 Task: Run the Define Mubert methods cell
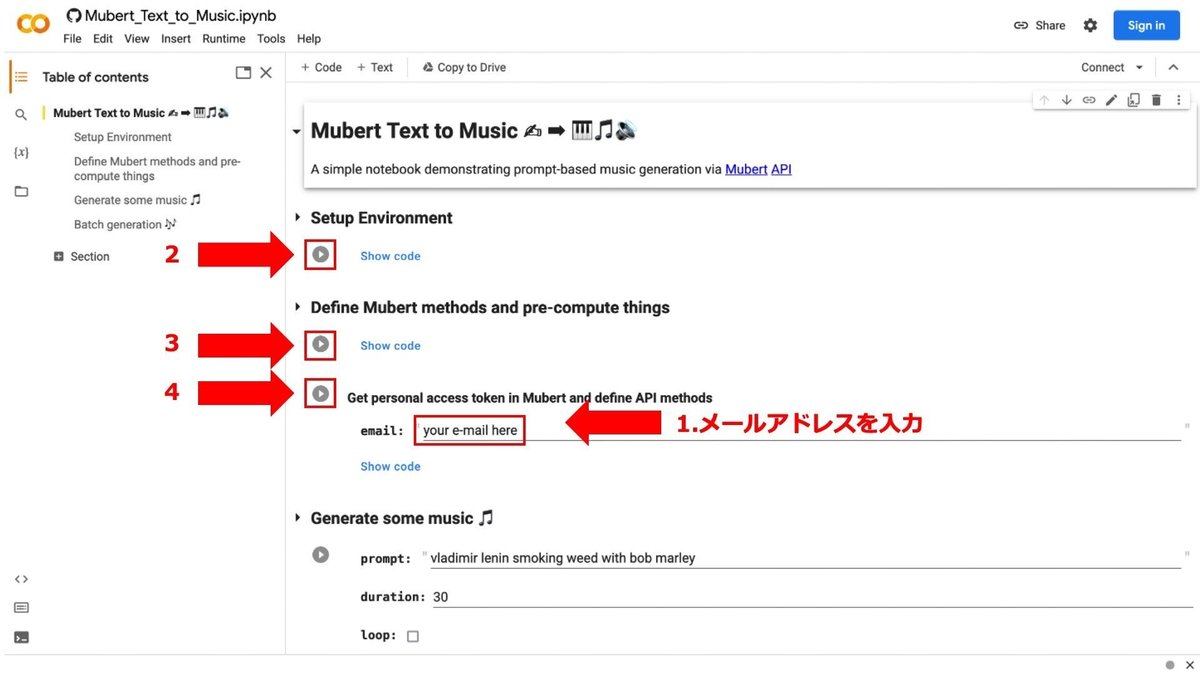pos(320,344)
